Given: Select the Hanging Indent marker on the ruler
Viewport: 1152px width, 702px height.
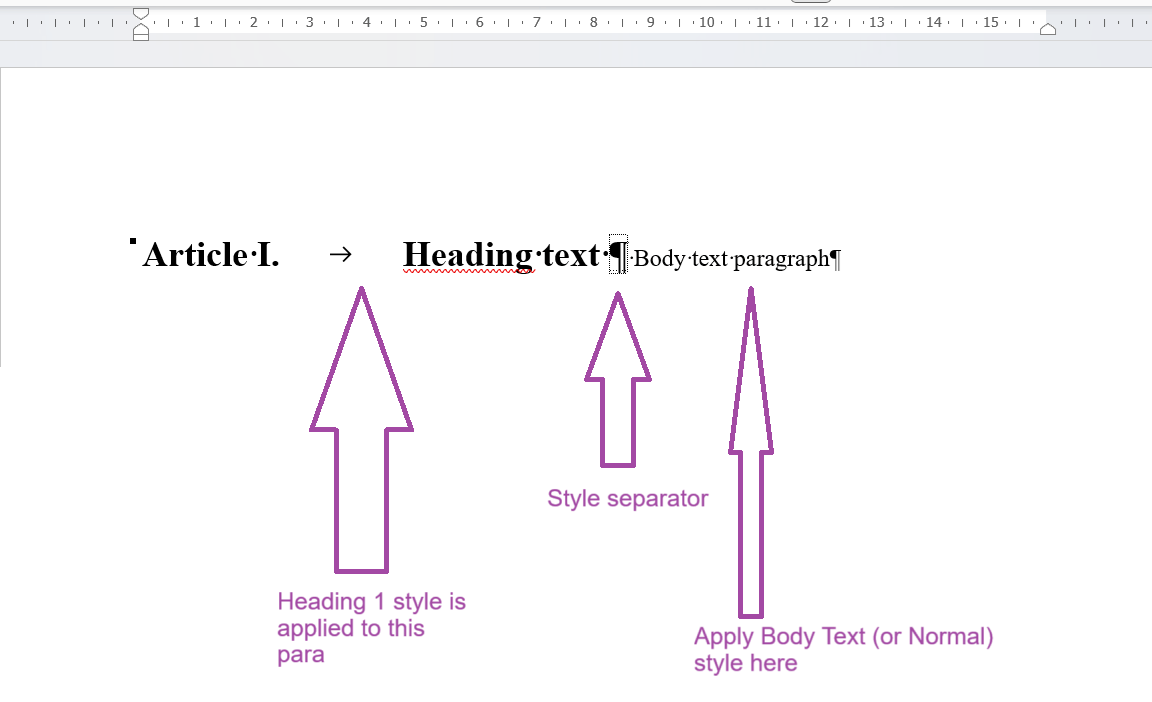Looking at the screenshot, I should (141, 28).
